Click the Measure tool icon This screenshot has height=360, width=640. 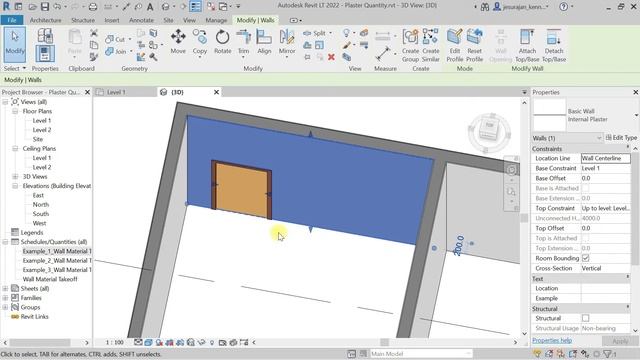click(x=382, y=53)
